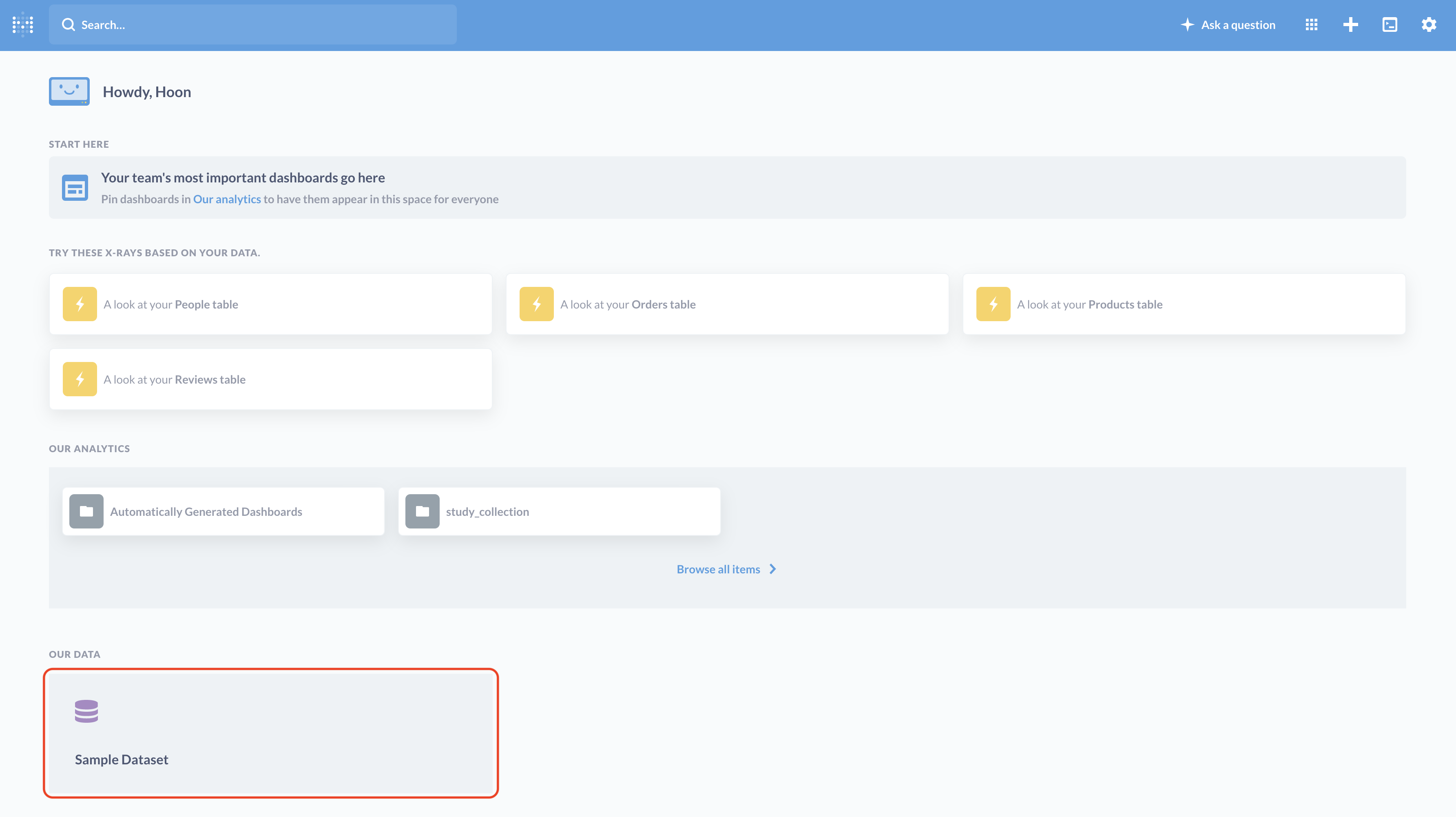Focus the Search input field
The width and height of the screenshot is (1456, 817).
click(x=252, y=25)
